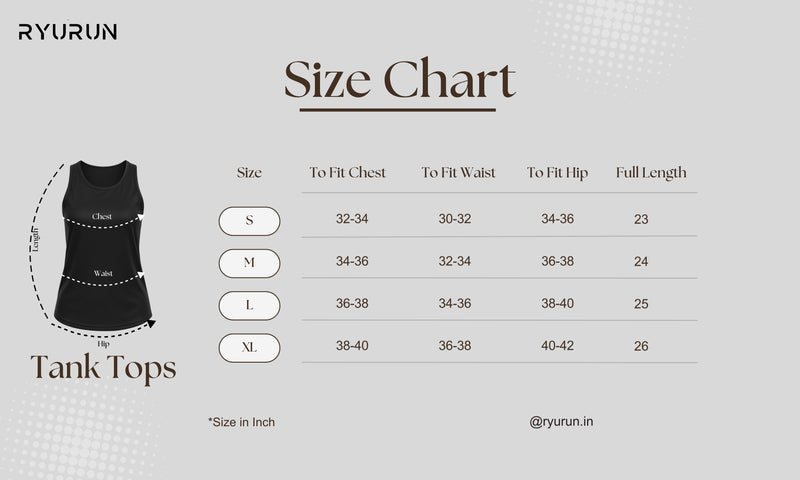
Task: Choose the XL size pill
Action: pos(249,348)
